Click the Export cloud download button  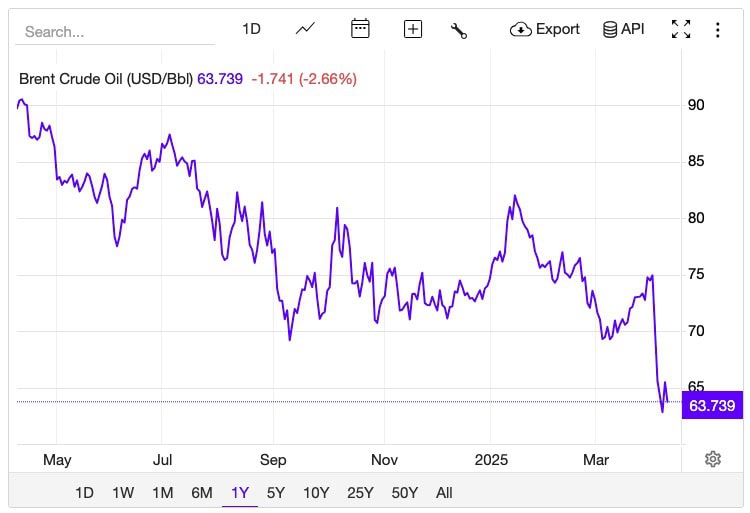click(x=545, y=29)
